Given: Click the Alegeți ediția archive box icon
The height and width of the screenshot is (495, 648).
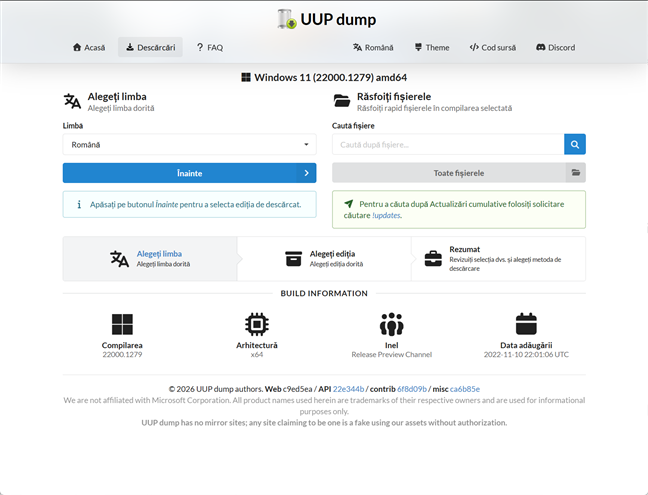Looking at the screenshot, I should (293, 259).
